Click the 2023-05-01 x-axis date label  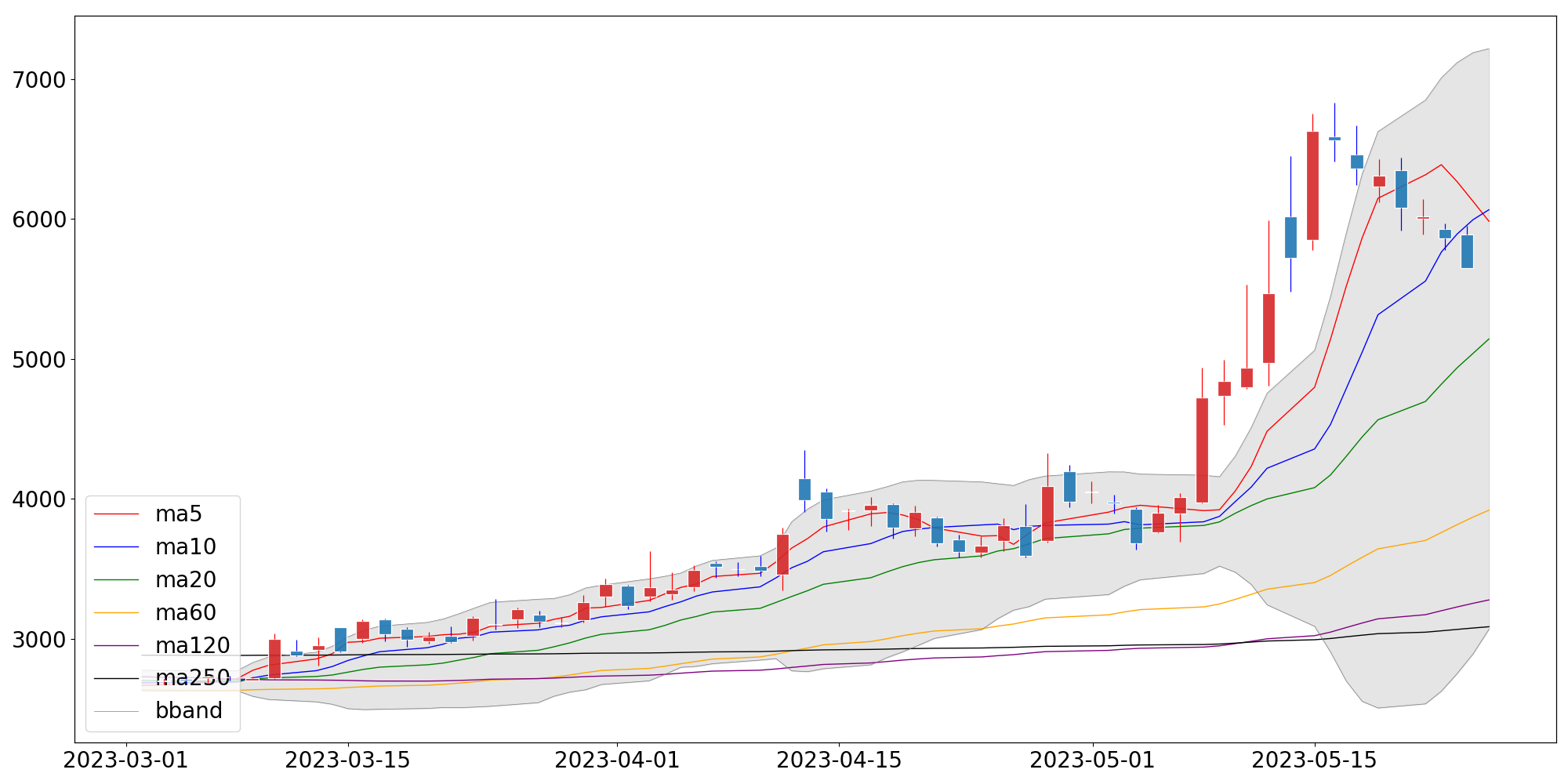(x=1093, y=760)
